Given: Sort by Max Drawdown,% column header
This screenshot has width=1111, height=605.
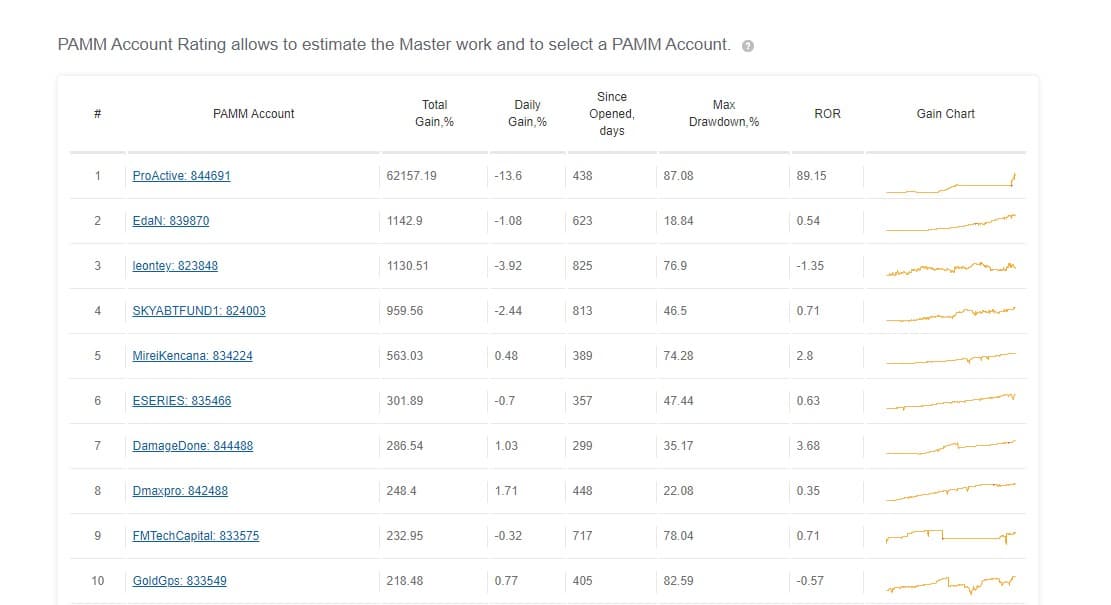Looking at the screenshot, I should (x=723, y=113).
